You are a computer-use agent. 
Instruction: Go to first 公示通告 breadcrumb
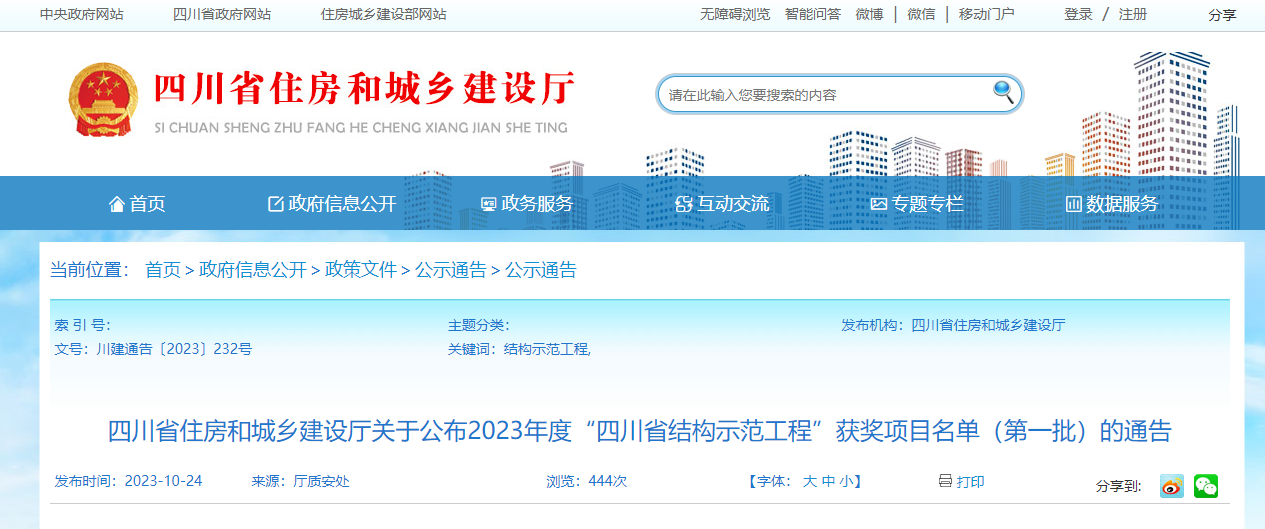[451, 270]
